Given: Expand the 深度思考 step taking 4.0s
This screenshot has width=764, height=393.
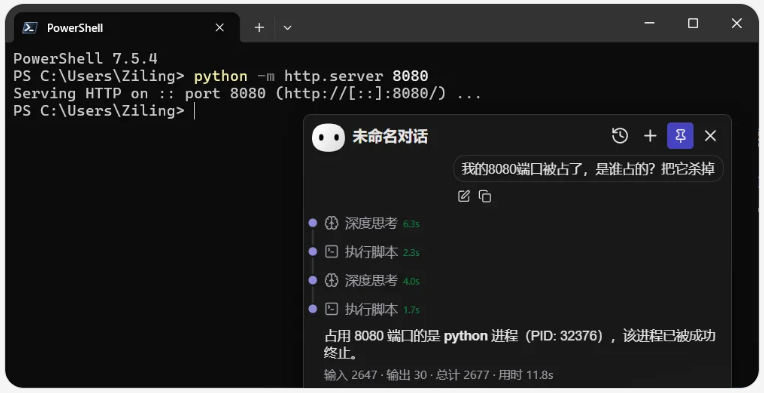Looking at the screenshot, I should click(371, 281).
